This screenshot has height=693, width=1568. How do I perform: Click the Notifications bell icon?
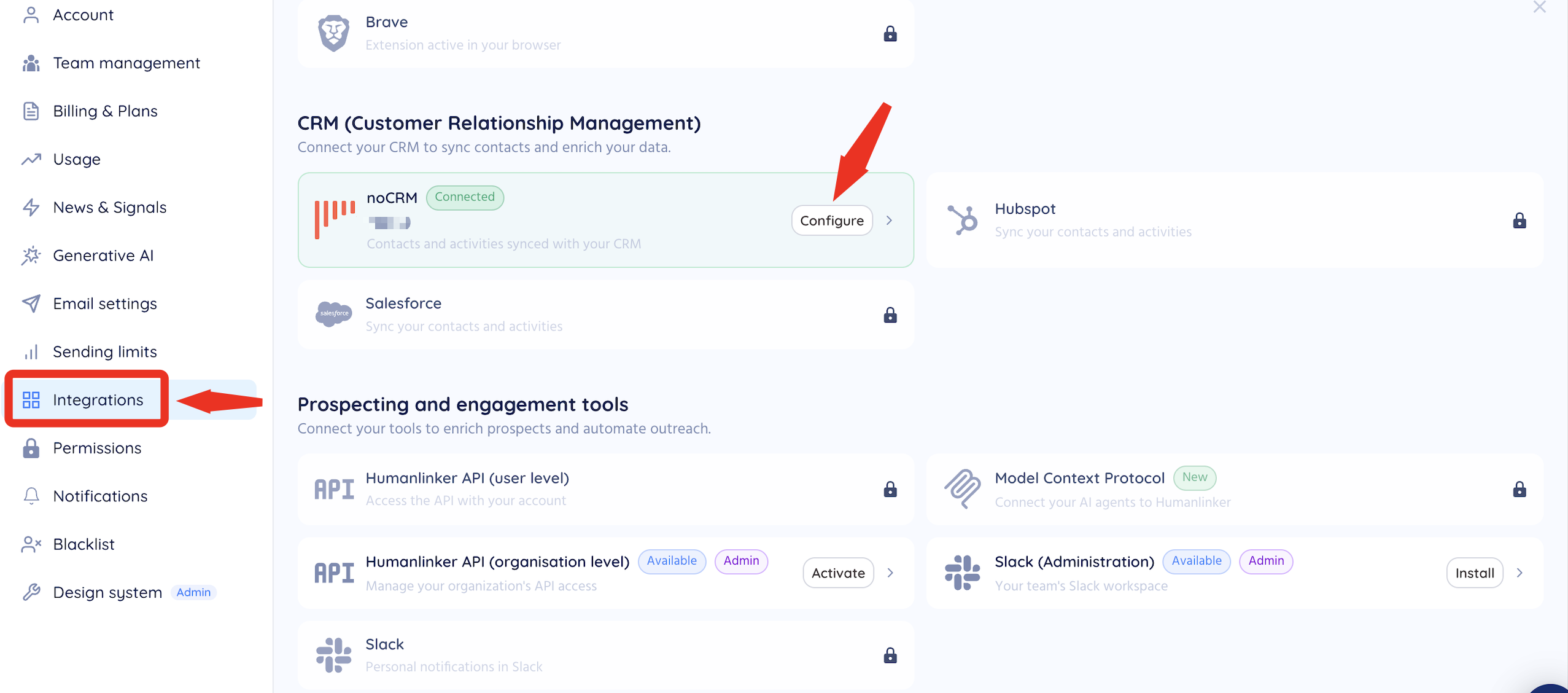coord(31,496)
